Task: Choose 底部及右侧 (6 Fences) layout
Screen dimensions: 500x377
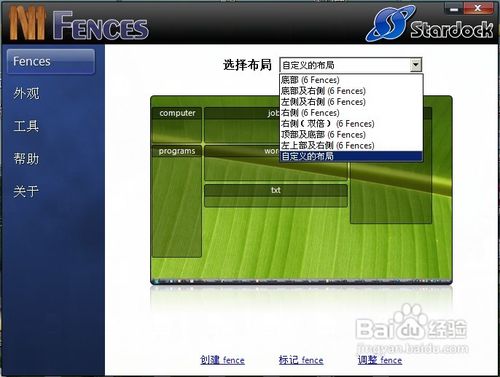Action: pyautogui.click(x=351, y=91)
